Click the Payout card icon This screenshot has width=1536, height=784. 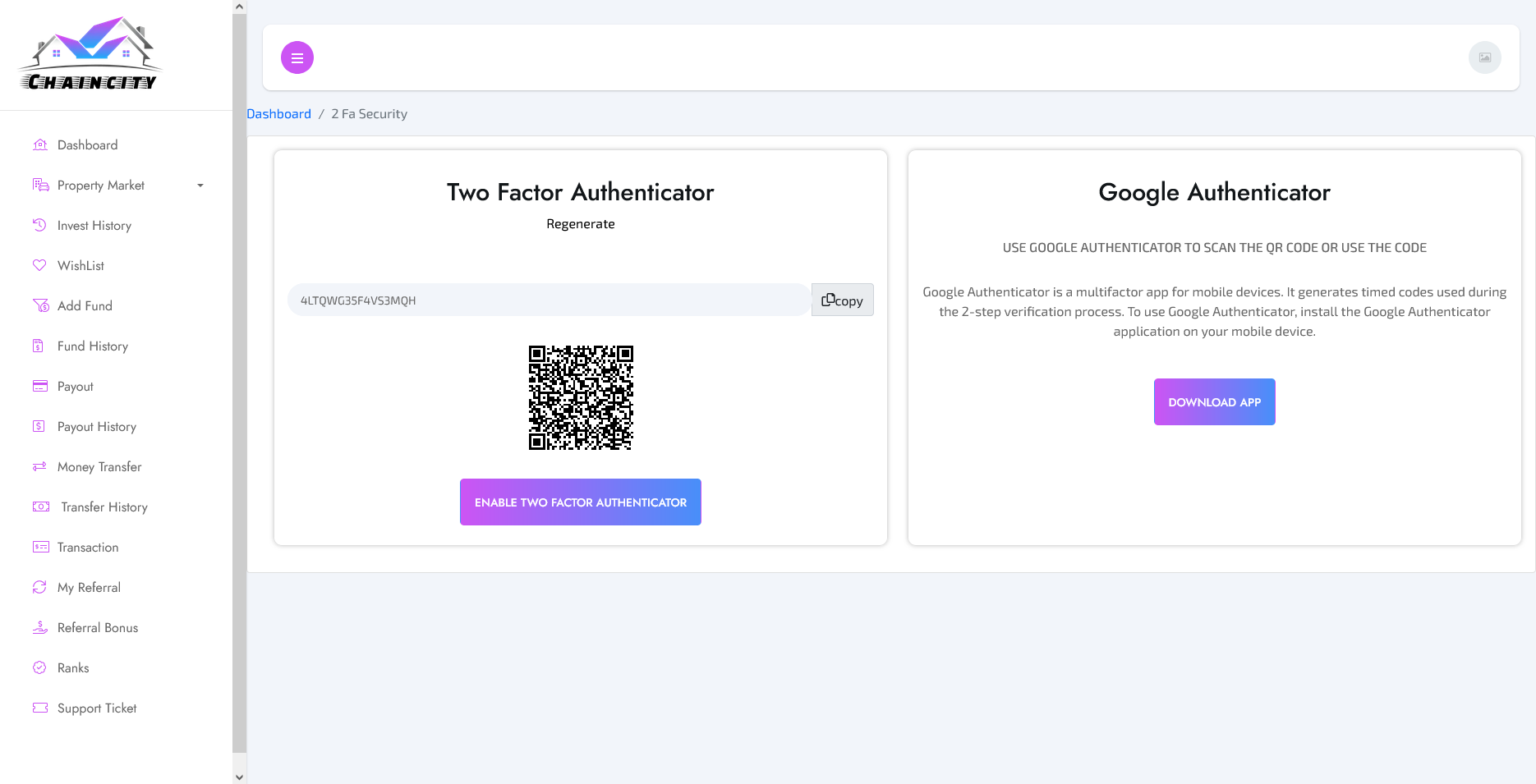point(40,386)
